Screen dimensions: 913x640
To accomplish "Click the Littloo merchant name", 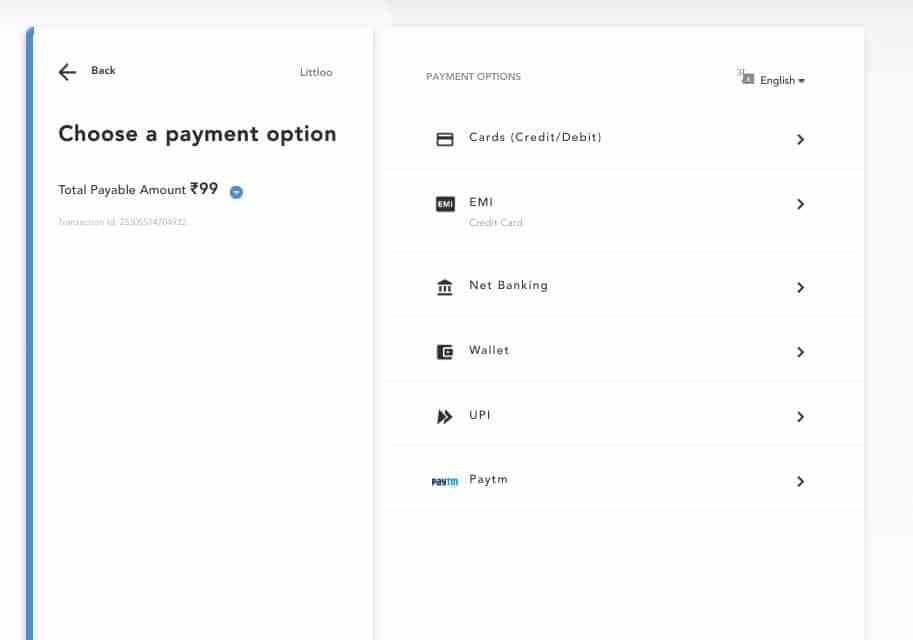I will 316,72.
